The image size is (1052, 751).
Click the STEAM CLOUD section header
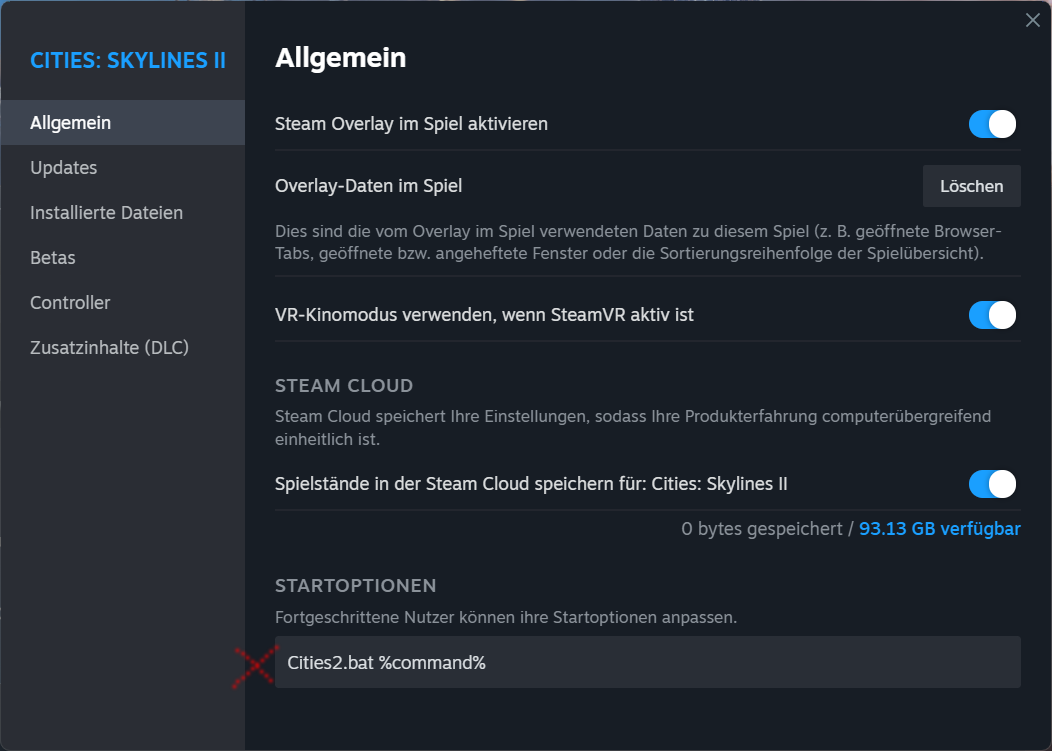pyautogui.click(x=344, y=386)
